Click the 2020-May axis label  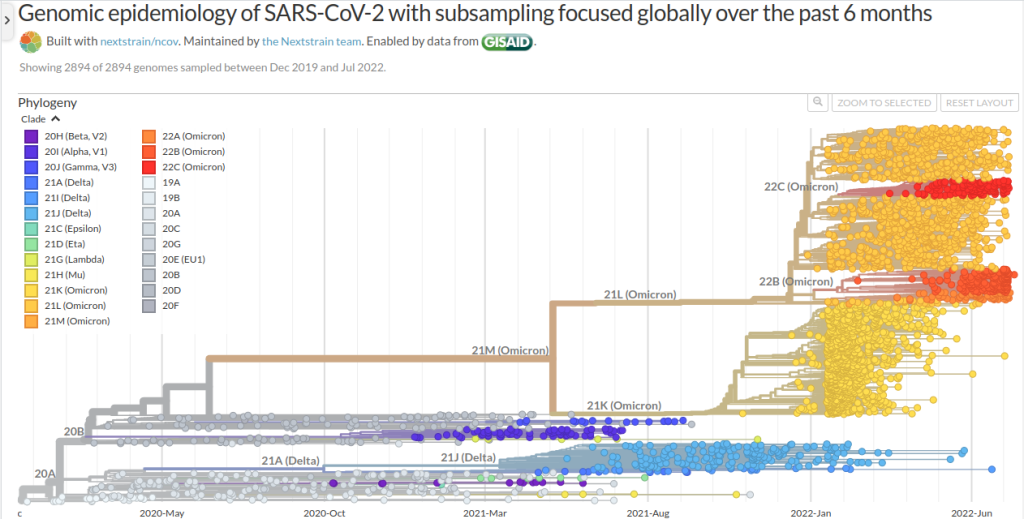pos(162,513)
